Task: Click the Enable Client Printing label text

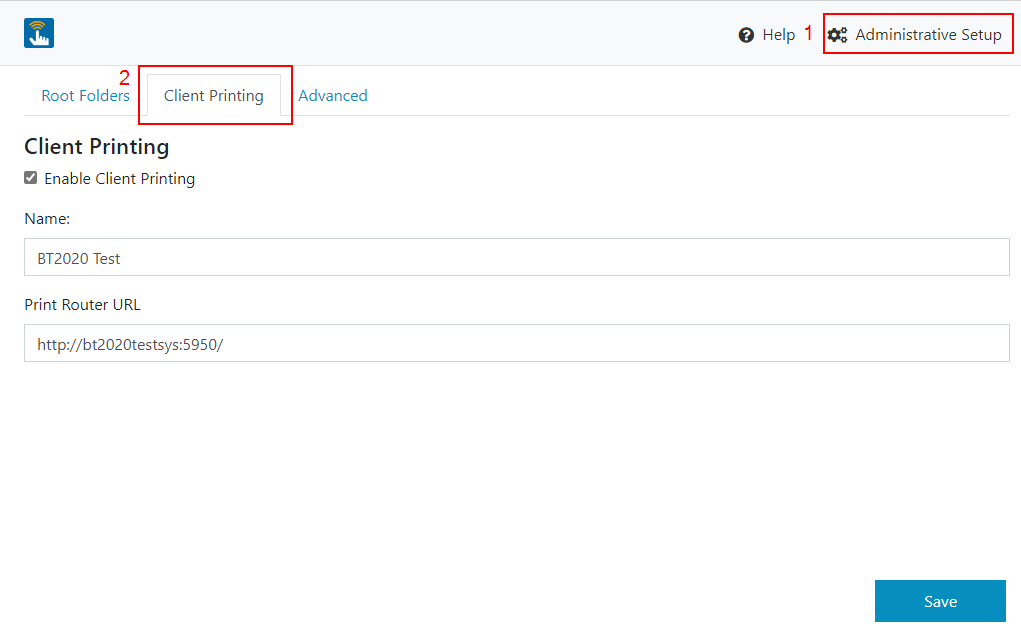Action: [x=120, y=178]
